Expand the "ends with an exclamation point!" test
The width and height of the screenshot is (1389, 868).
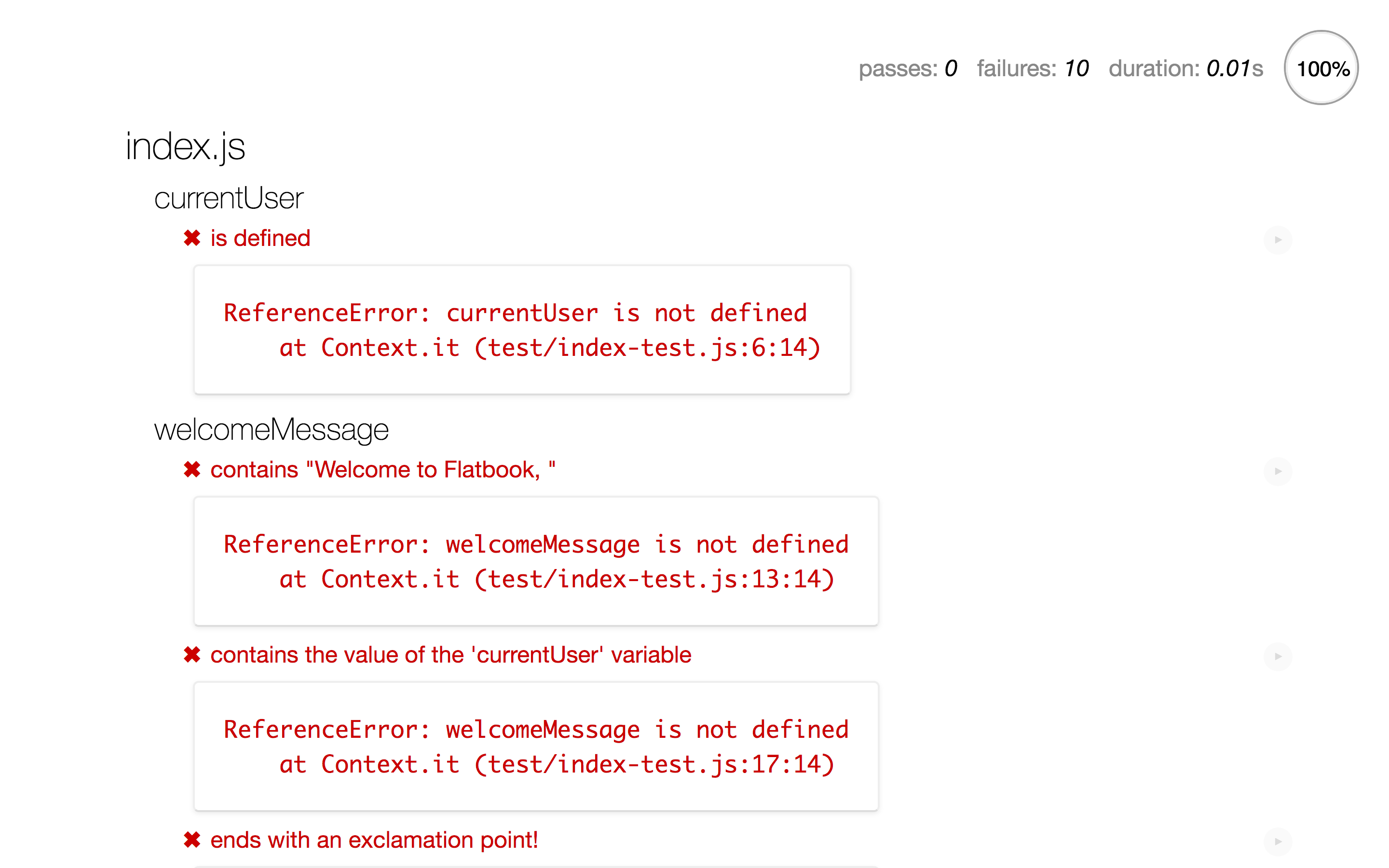374,841
